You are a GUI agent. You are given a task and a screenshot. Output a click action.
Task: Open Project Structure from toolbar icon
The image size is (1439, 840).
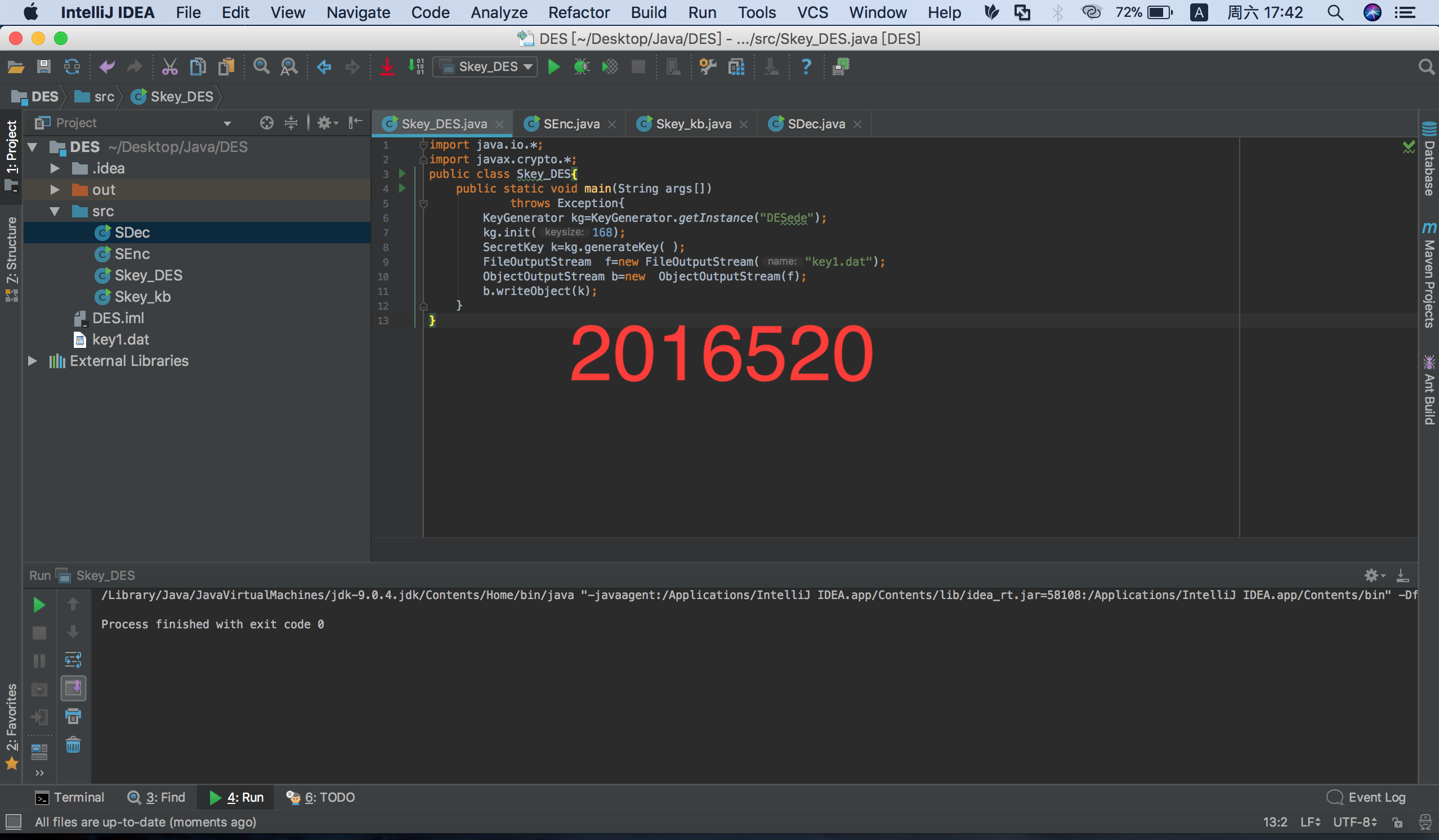(736, 67)
